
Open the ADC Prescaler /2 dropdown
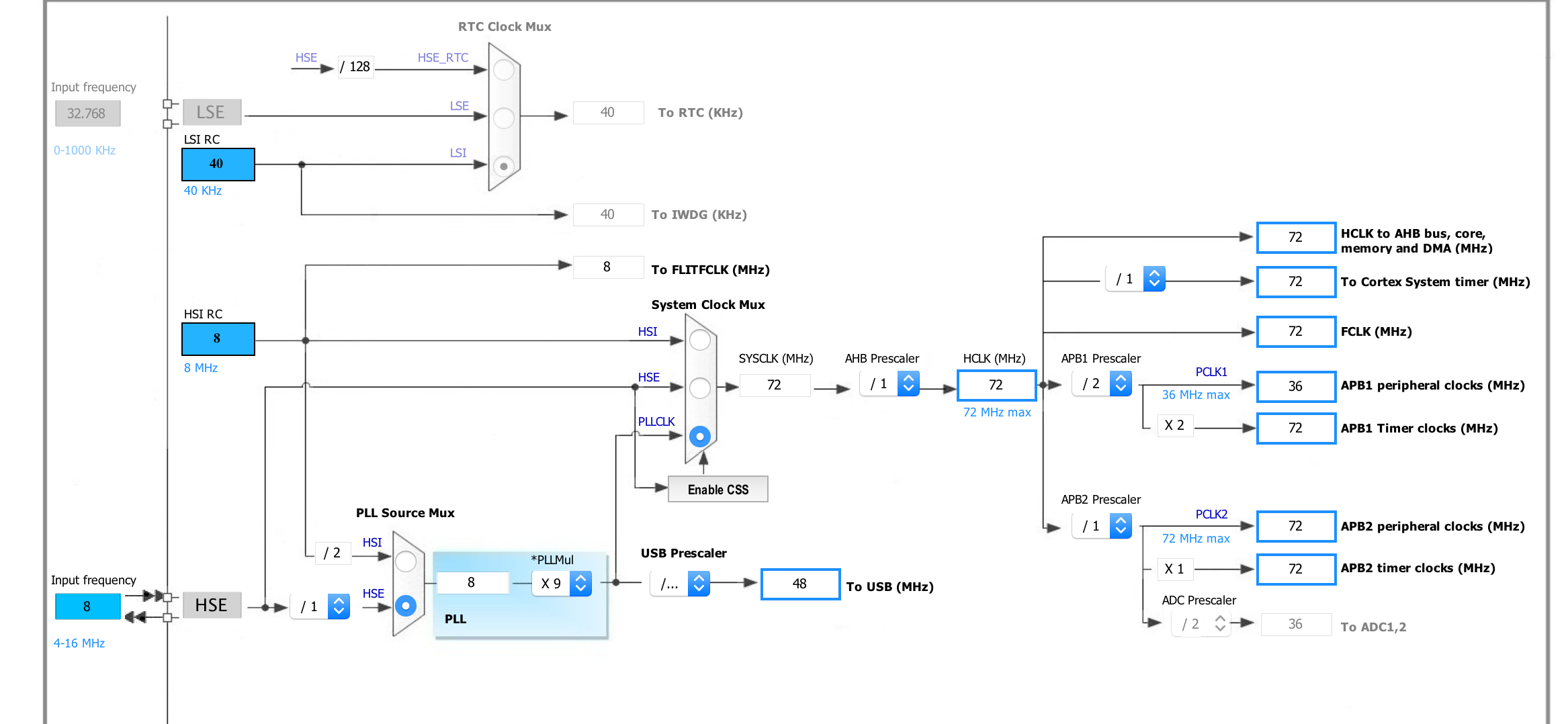[x=1201, y=624]
